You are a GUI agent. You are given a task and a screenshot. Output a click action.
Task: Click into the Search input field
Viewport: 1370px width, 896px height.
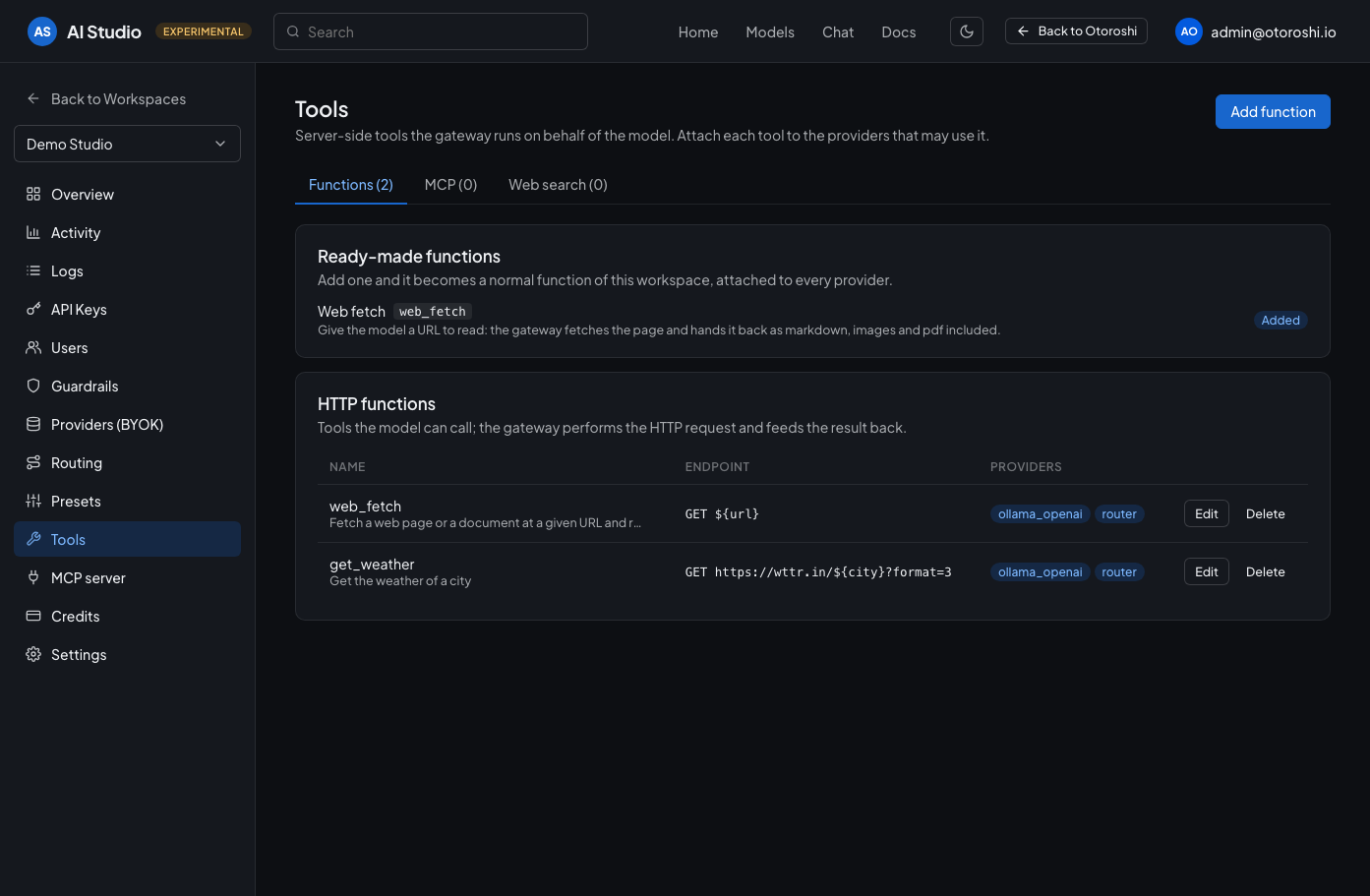click(x=431, y=31)
